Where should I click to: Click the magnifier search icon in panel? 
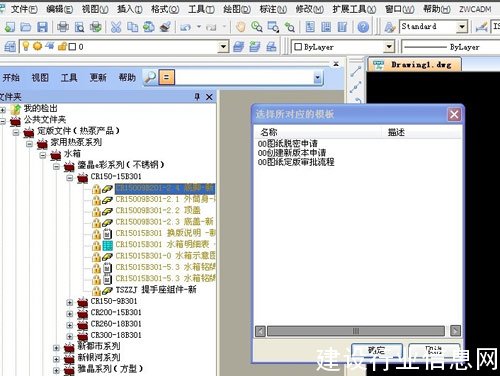click(150, 78)
